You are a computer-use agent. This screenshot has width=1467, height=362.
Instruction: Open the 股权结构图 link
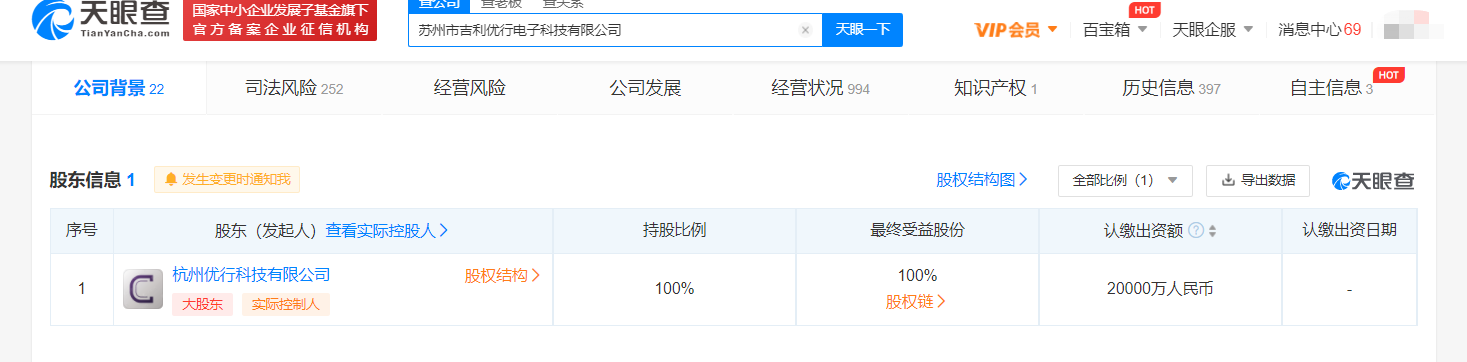click(x=982, y=180)
